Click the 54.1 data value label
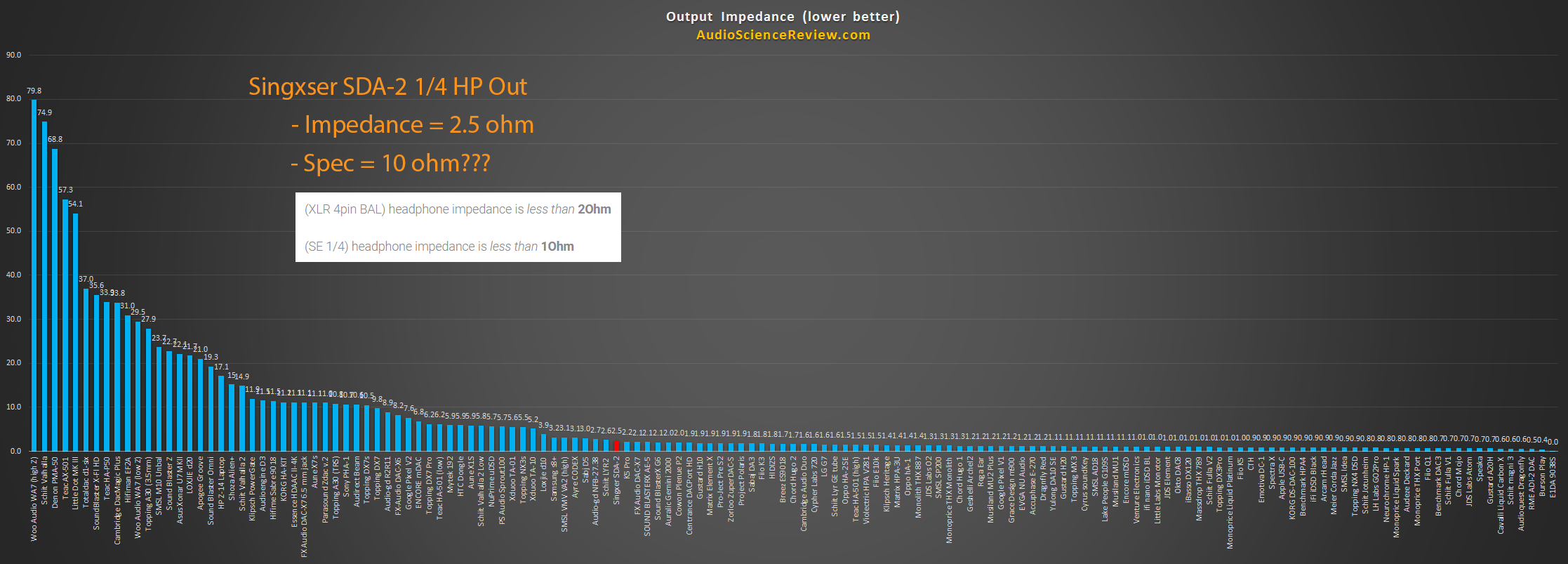Screen dimensions: 1568x564 [x=75, y=204]
